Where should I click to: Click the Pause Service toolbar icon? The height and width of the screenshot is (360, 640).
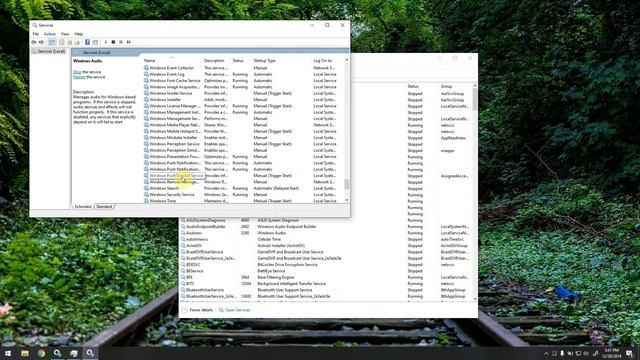[x=121, y=42]
